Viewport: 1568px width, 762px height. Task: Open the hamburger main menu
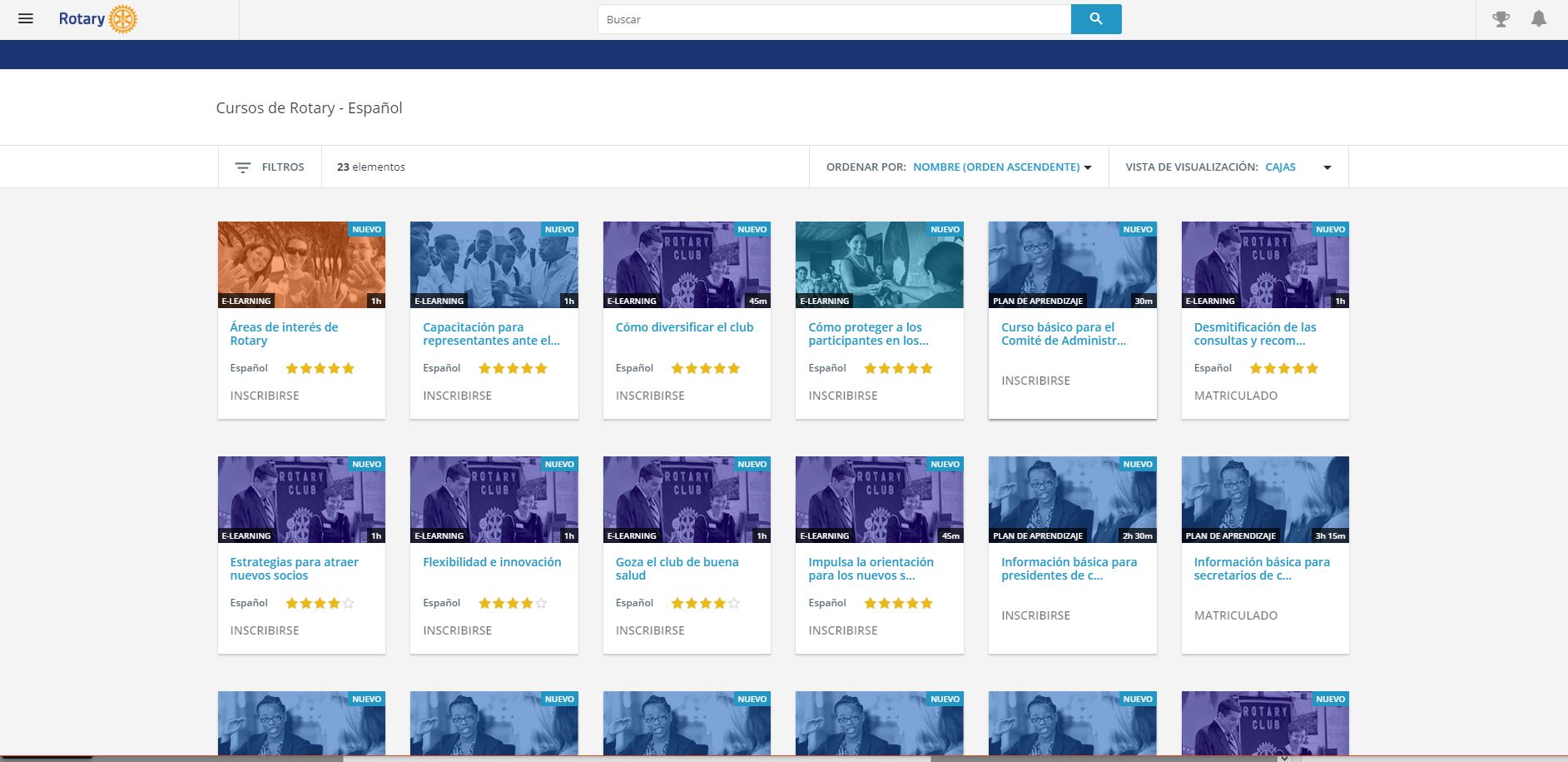click(x=26, y=19)
